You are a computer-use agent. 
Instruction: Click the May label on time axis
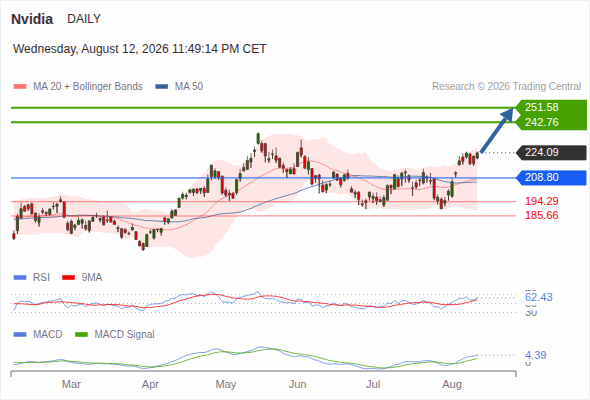(x=225, y=384)
